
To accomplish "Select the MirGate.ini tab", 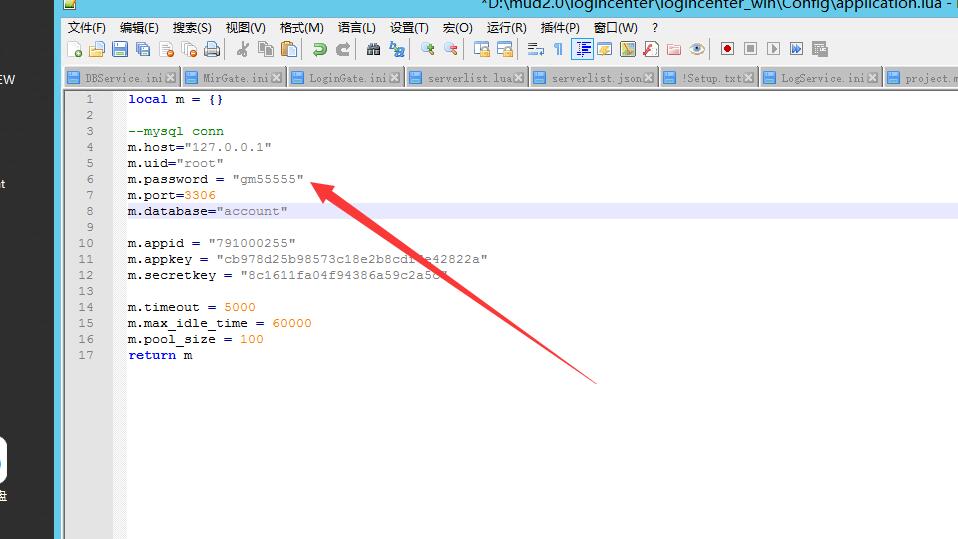I will pyautogui.click(x=235, y=78).
